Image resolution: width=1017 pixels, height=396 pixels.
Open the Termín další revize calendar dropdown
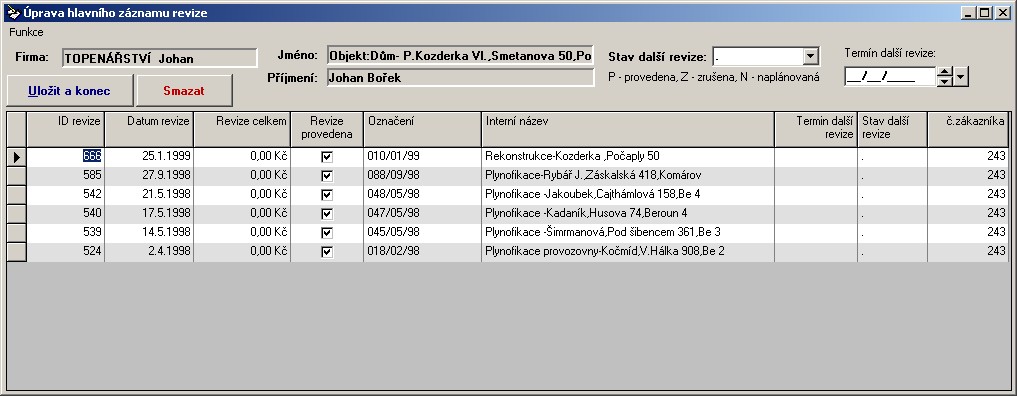(x=961, y=76)
